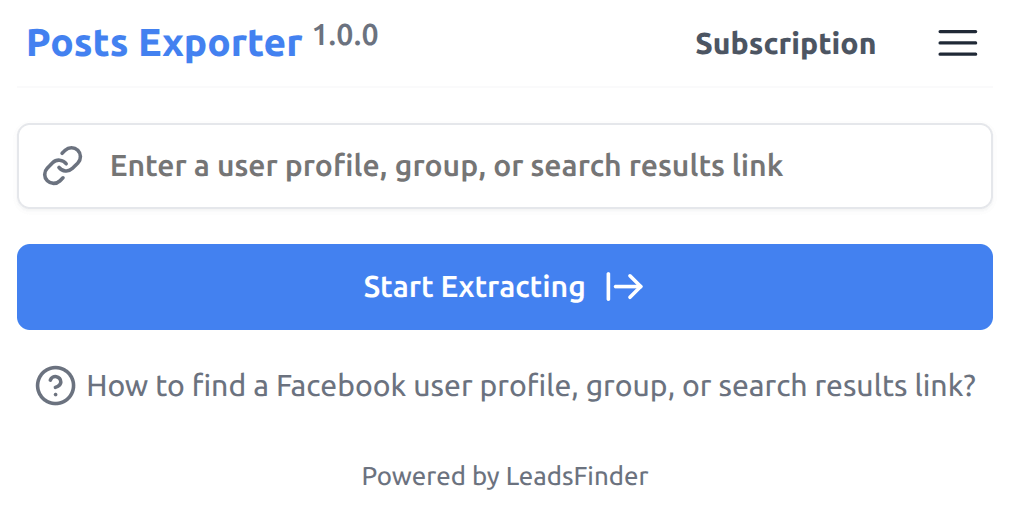Click the Start Extracting text label
This screenshot has height=509, width=1009.
(474, 288)
